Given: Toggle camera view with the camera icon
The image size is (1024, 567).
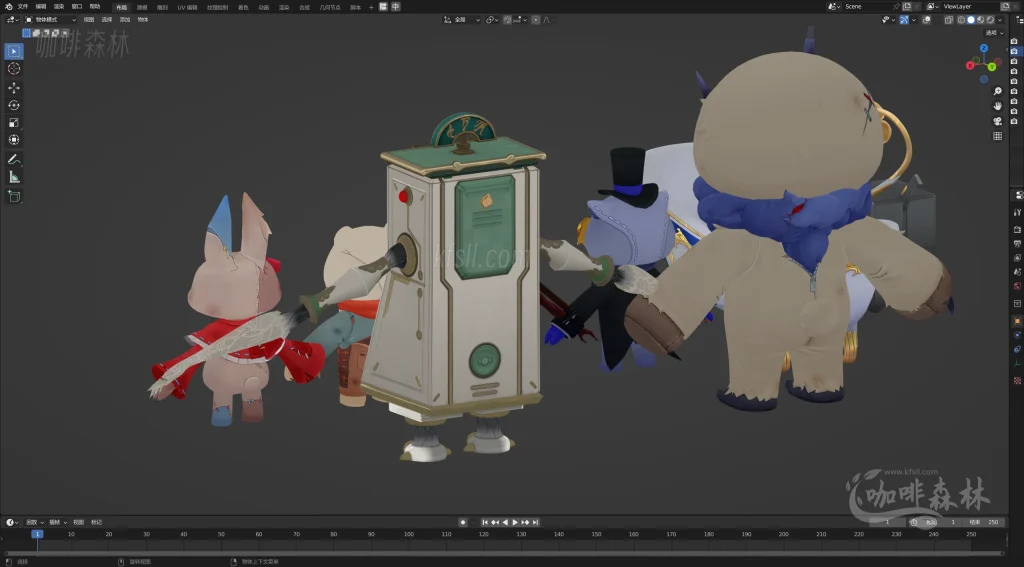Looking at the screenshot, I should click(998, 121).
